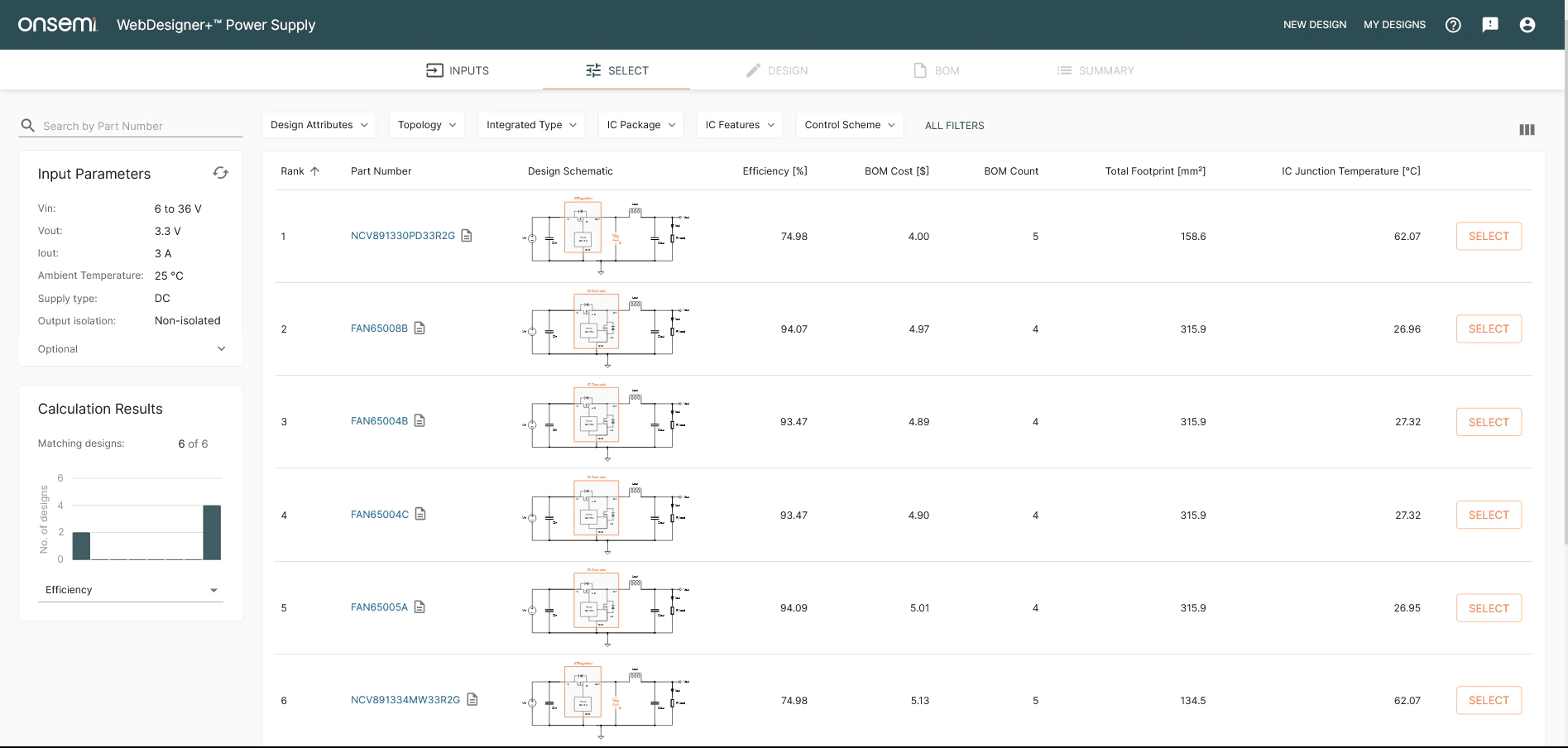Click tallest histogram bar in Calculation Results
The height and width of the screenshot is (748, 1568).
coord(212,533)
